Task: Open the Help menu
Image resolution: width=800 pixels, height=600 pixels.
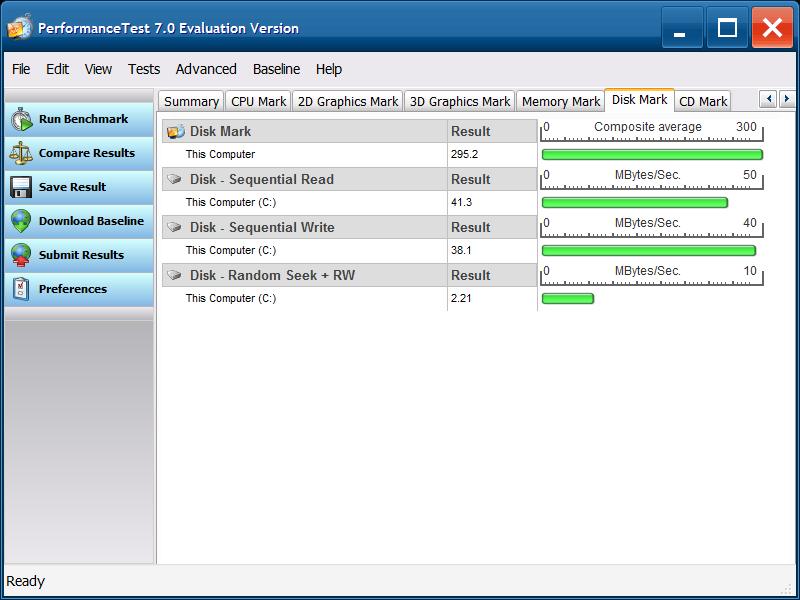Action: [x=329, y=69]
